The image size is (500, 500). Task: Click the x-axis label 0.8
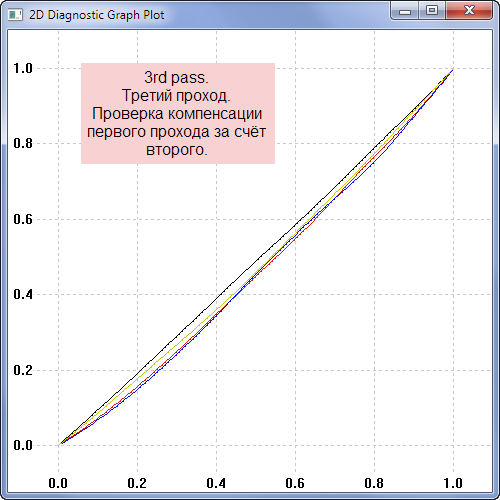(374, 483)
